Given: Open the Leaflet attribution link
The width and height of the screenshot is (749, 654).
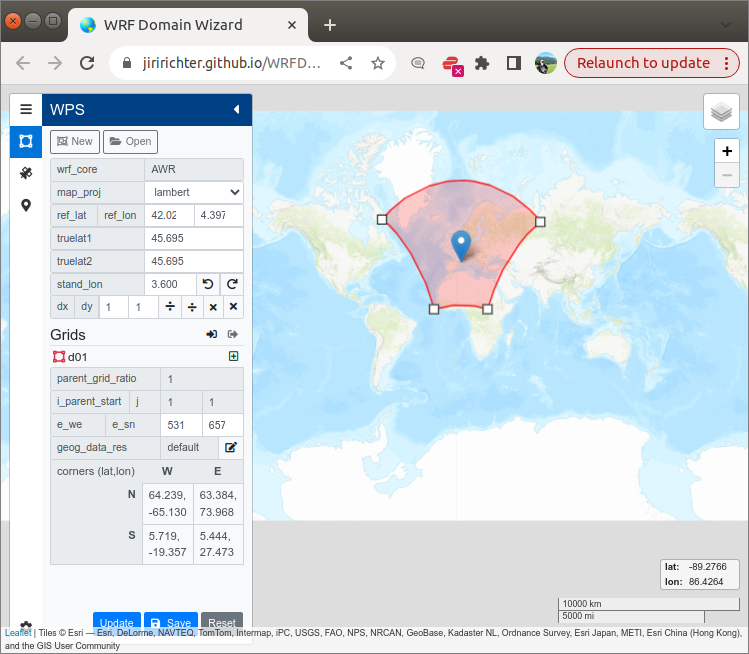Looking at the screenshot, I should click(17, 633).
